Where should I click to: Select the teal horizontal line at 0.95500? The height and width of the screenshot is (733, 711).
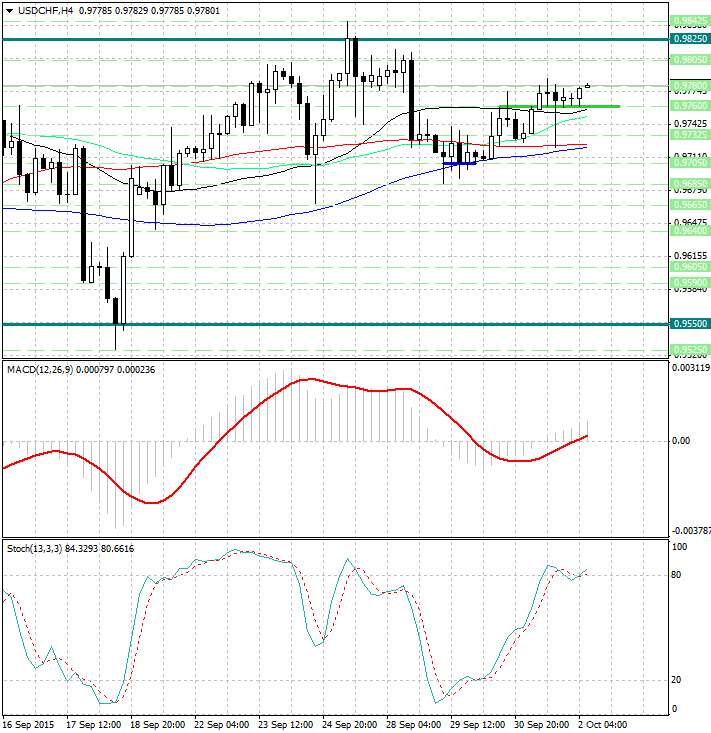pos(336,324)
